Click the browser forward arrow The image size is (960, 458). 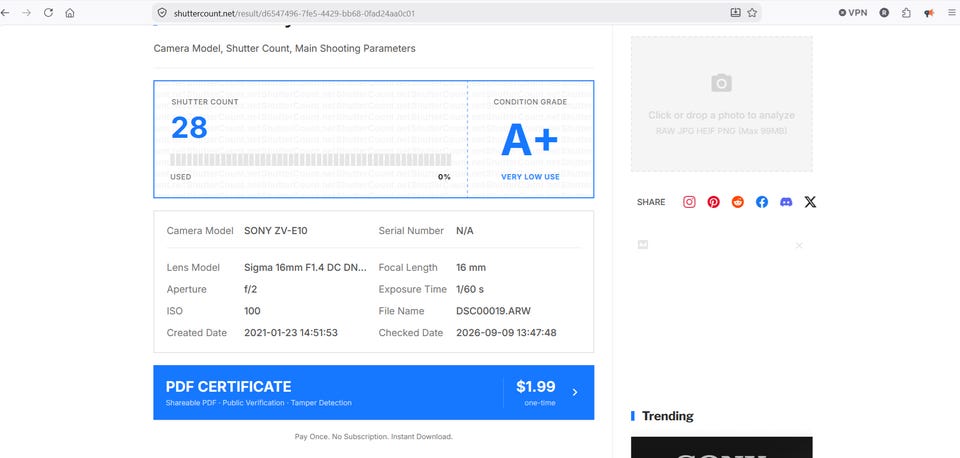[x=26, y=12]
